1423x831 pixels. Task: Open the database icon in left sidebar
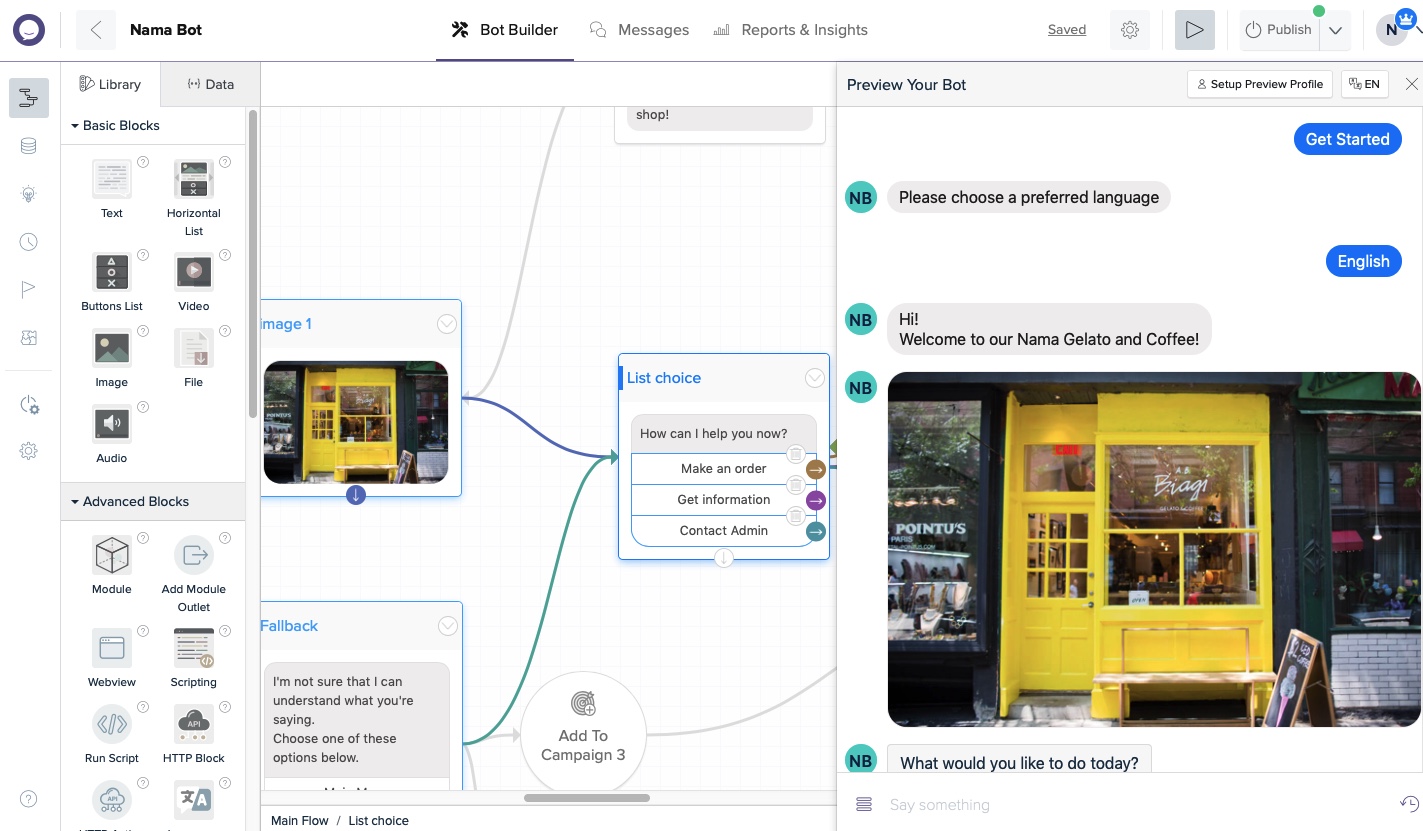tap(29, 146)
